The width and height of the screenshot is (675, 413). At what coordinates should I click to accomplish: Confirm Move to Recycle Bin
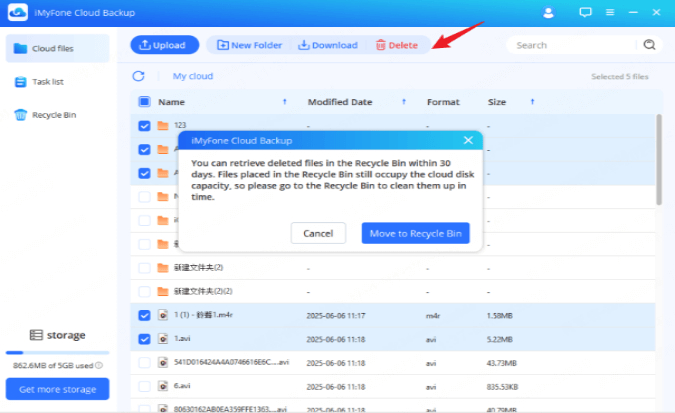pyautogui.click(x=415, y=233)
